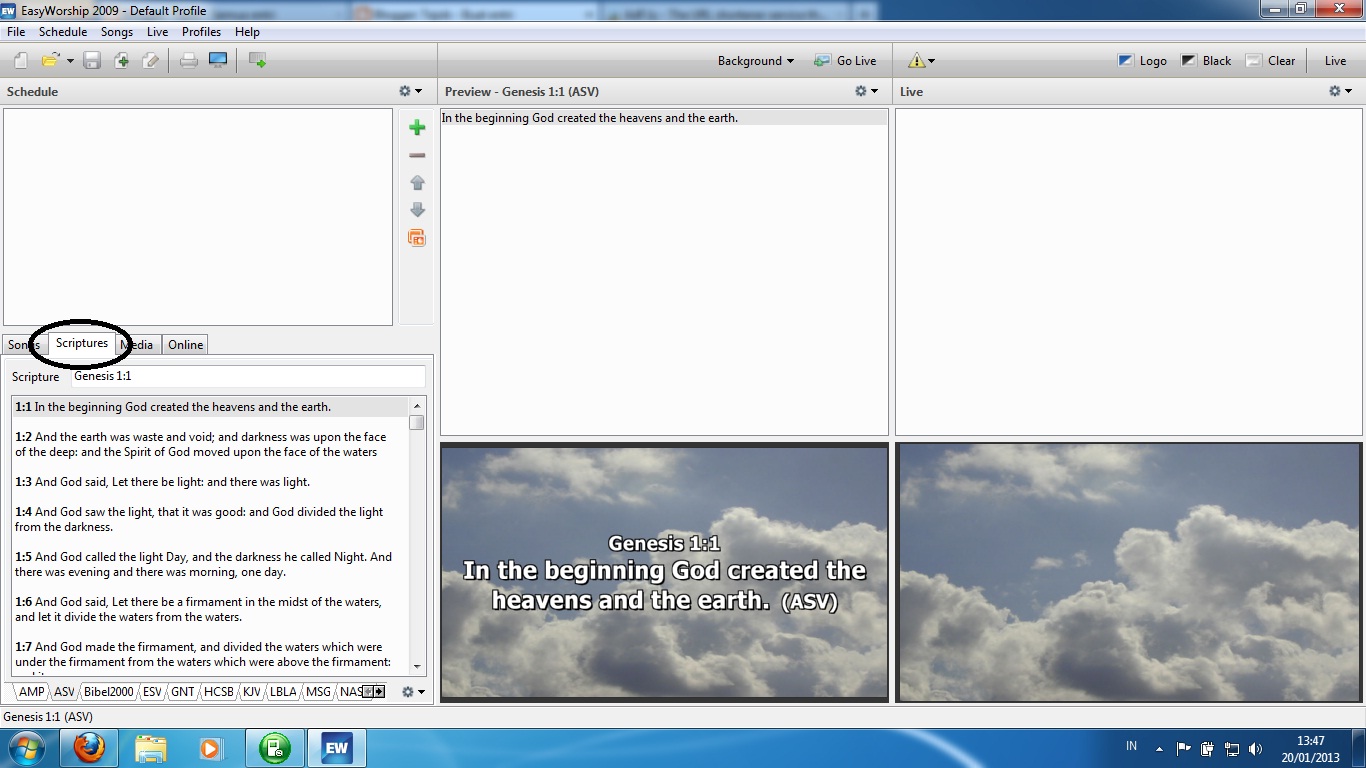Select the MSG Bible version tab

tap(318, 692)
